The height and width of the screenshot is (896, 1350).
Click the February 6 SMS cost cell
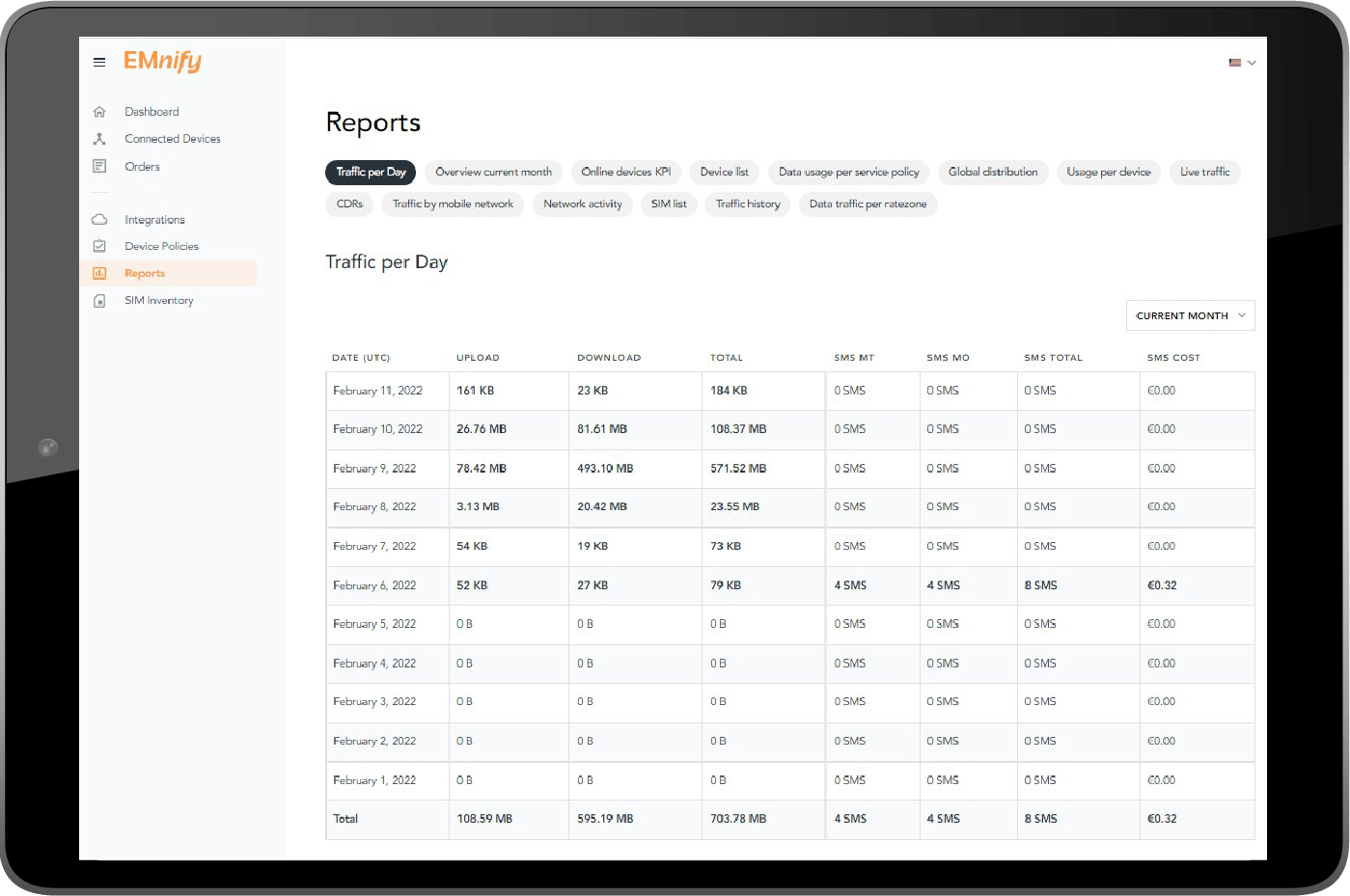coord(1163,585)
